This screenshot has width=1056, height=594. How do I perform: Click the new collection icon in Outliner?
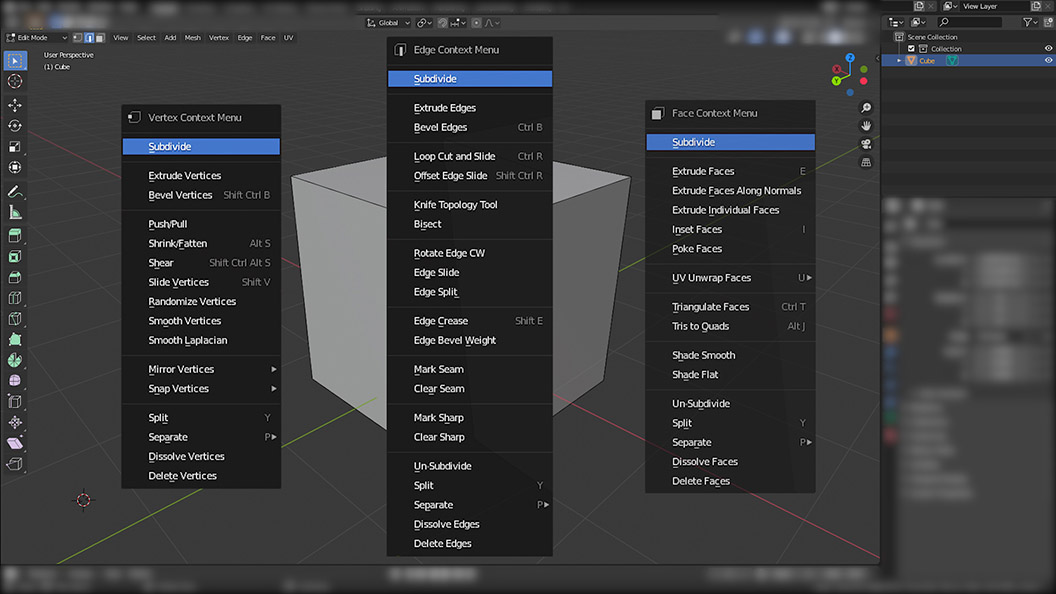coord(1048,22)
